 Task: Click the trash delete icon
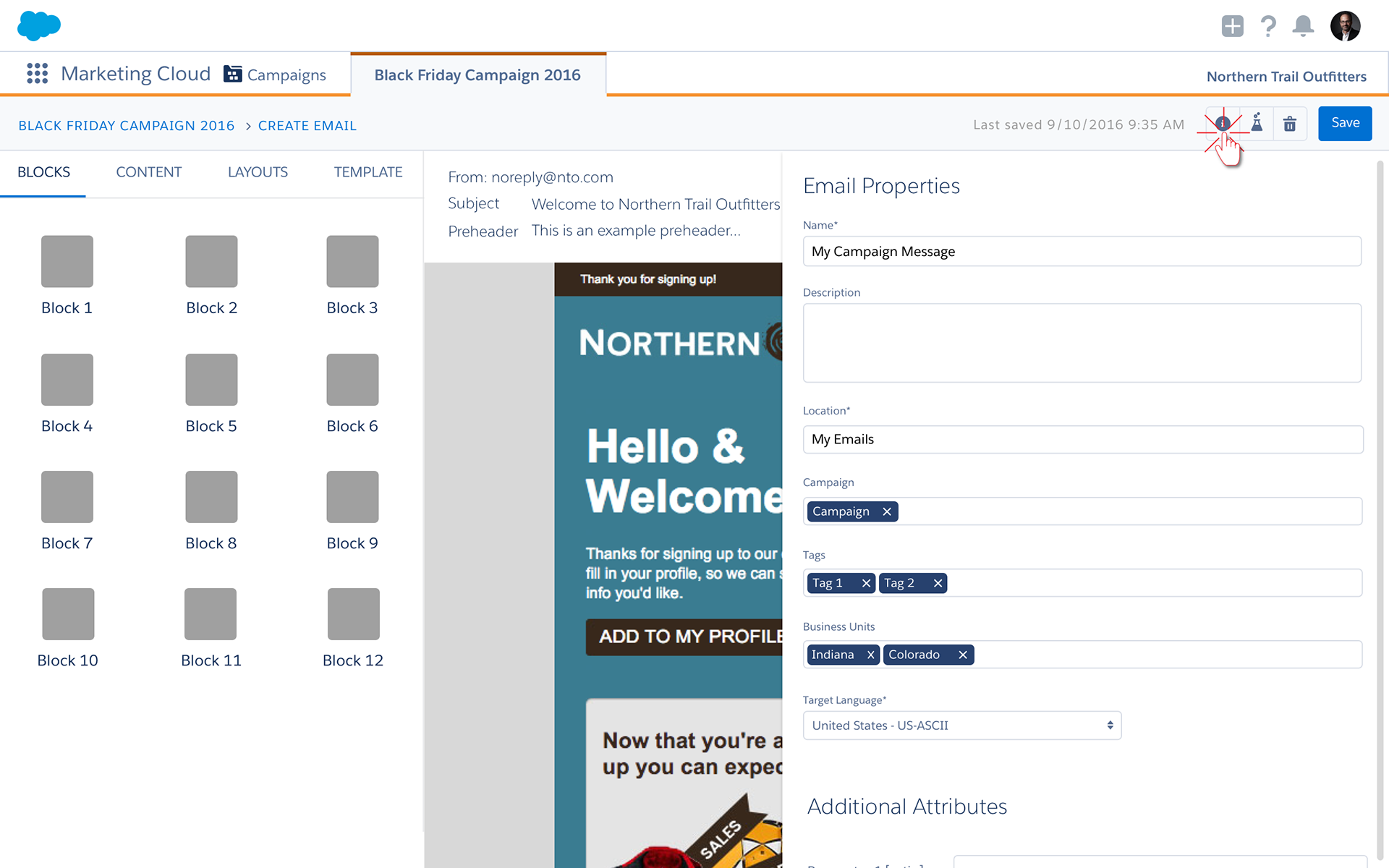[x=1290, y=124]
